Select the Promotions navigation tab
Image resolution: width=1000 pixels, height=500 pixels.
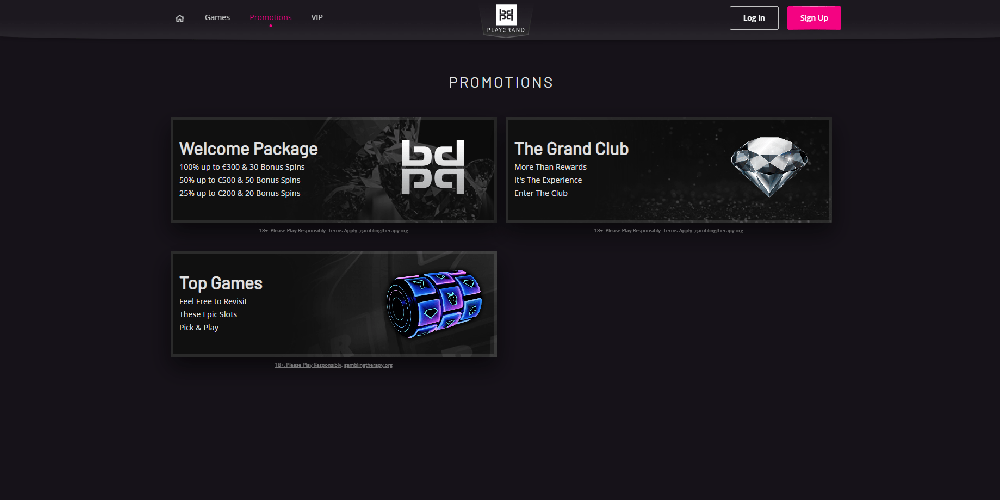[x=270, y=17]
